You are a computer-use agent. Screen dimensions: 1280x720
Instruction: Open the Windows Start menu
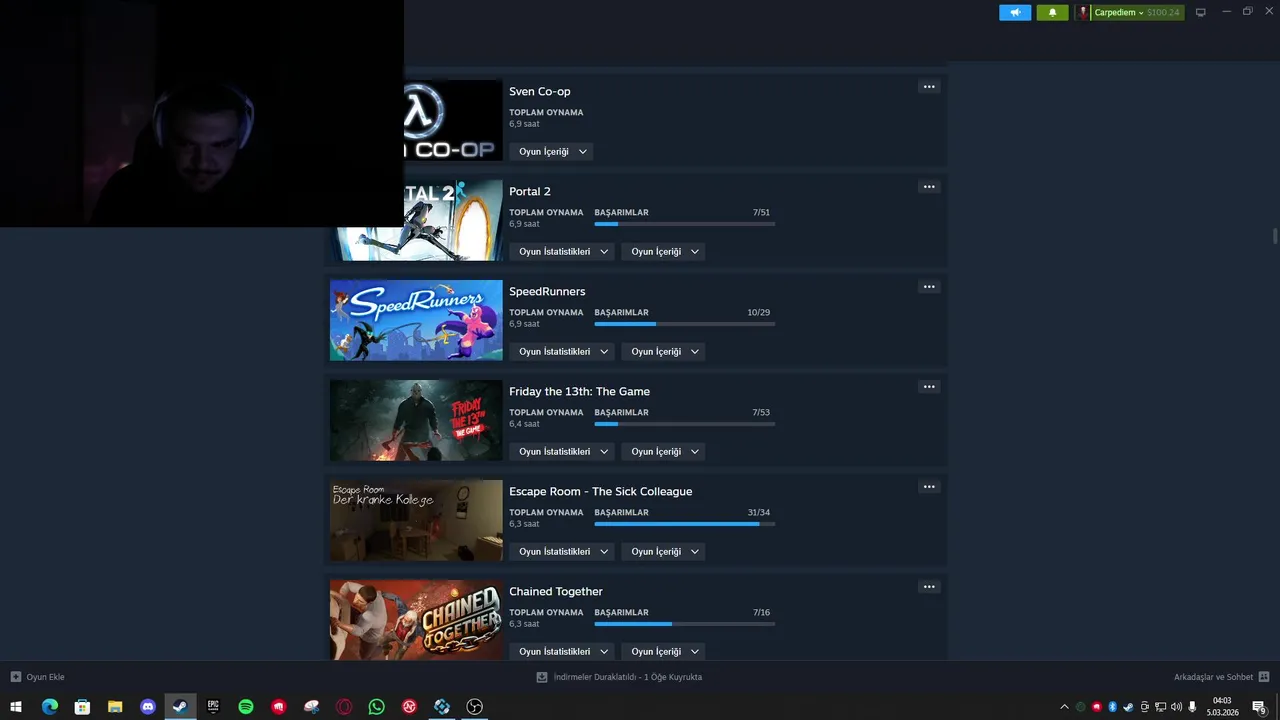(16, 707)
